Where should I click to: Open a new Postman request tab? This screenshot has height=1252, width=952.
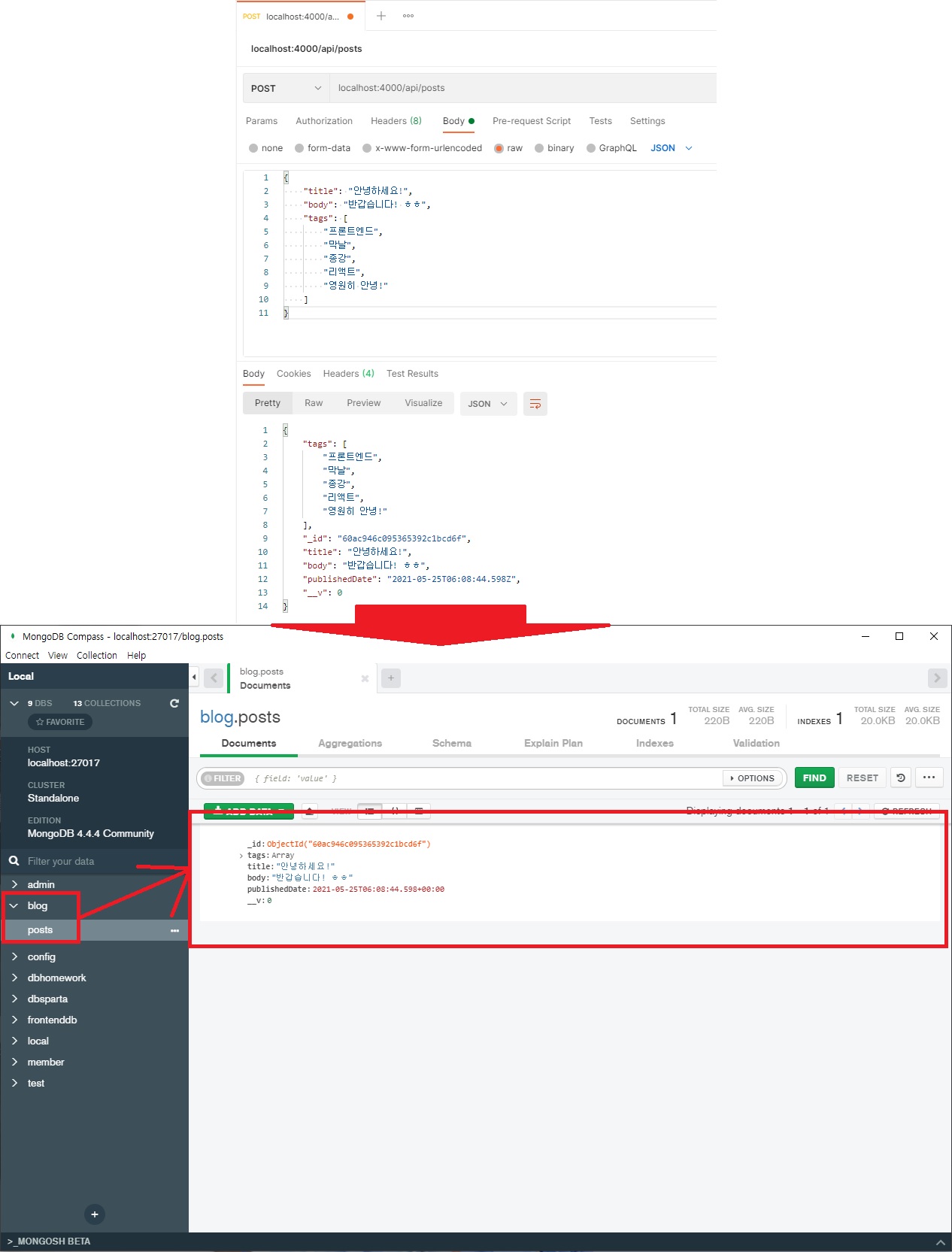point(381,16)
